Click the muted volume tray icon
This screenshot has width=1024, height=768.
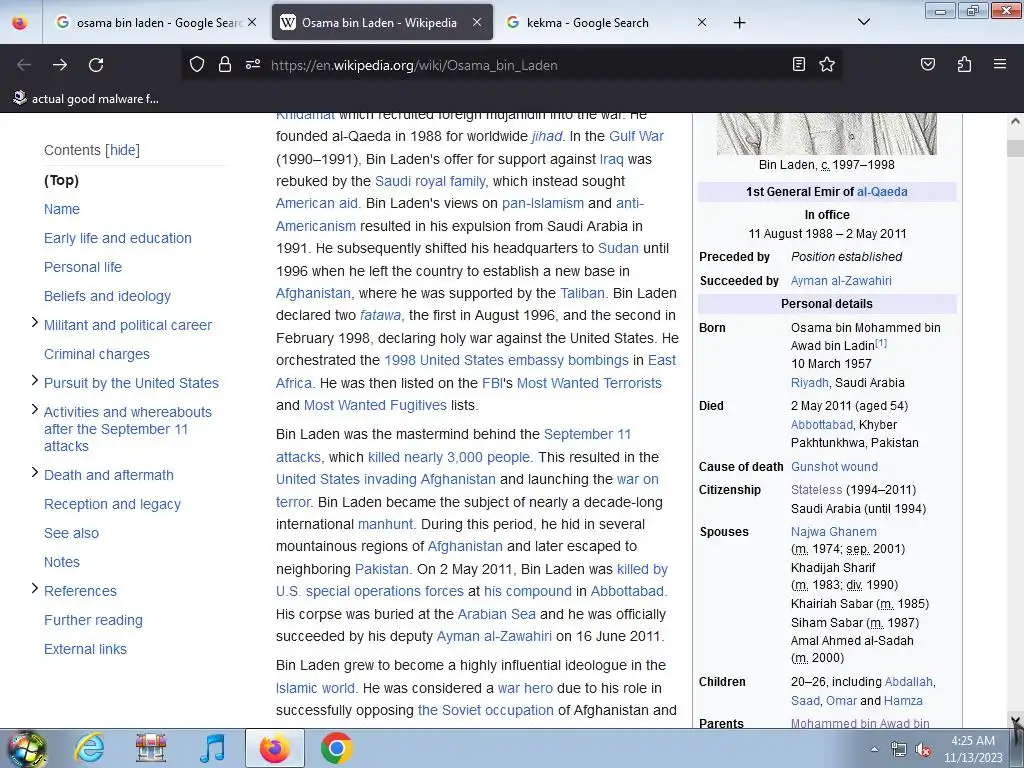pos(923,750)
